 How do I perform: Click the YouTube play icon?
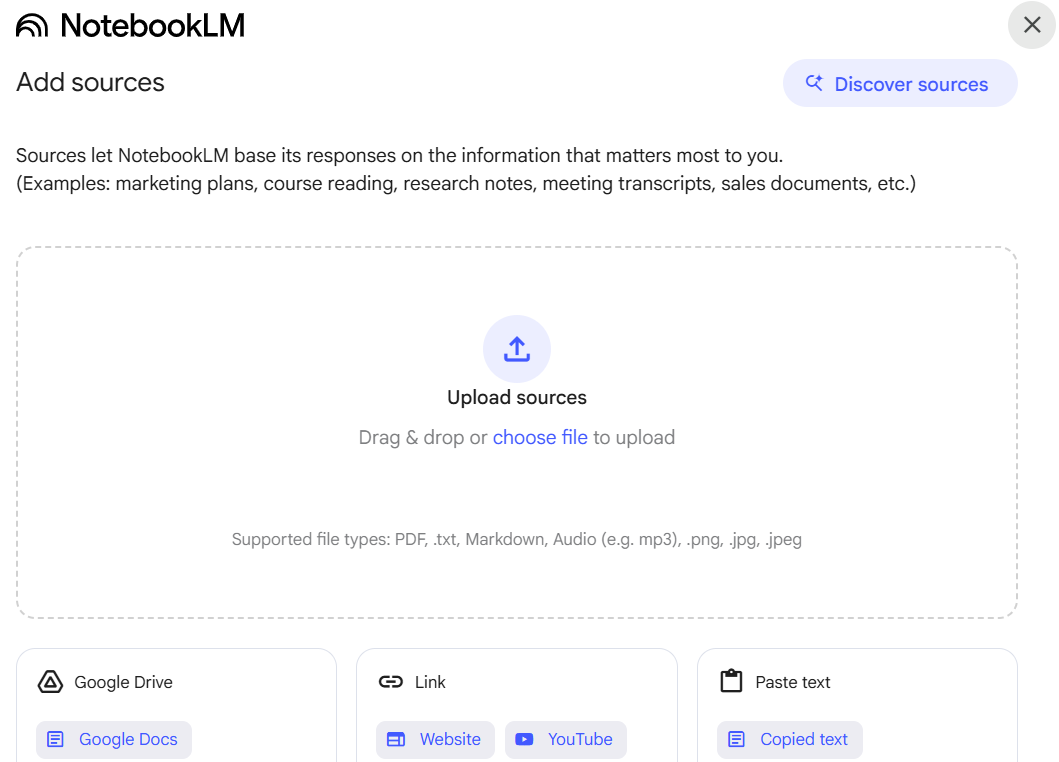point(524,739)
